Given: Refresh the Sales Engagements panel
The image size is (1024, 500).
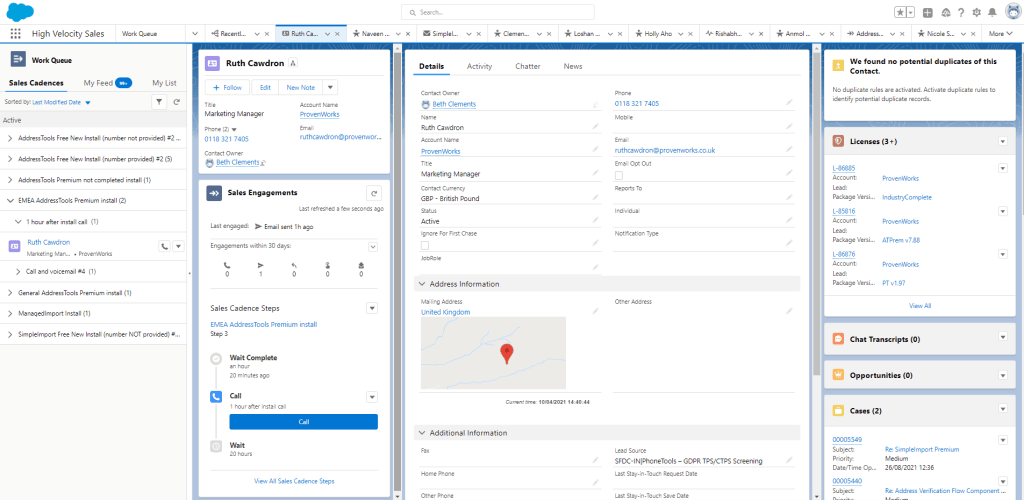Looking at the screenshot, I should click(374, 193).
